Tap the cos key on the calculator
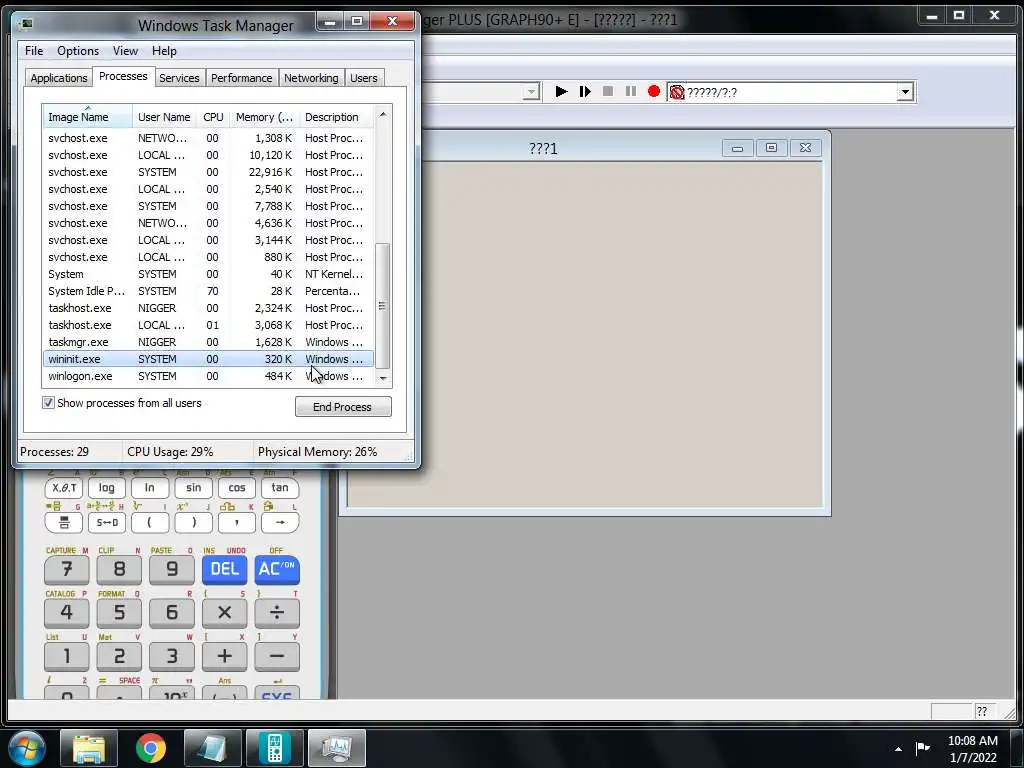Image resolution: width=1024 pixels, height=768 pixels. pyautogui.click(x=236, y=488)
